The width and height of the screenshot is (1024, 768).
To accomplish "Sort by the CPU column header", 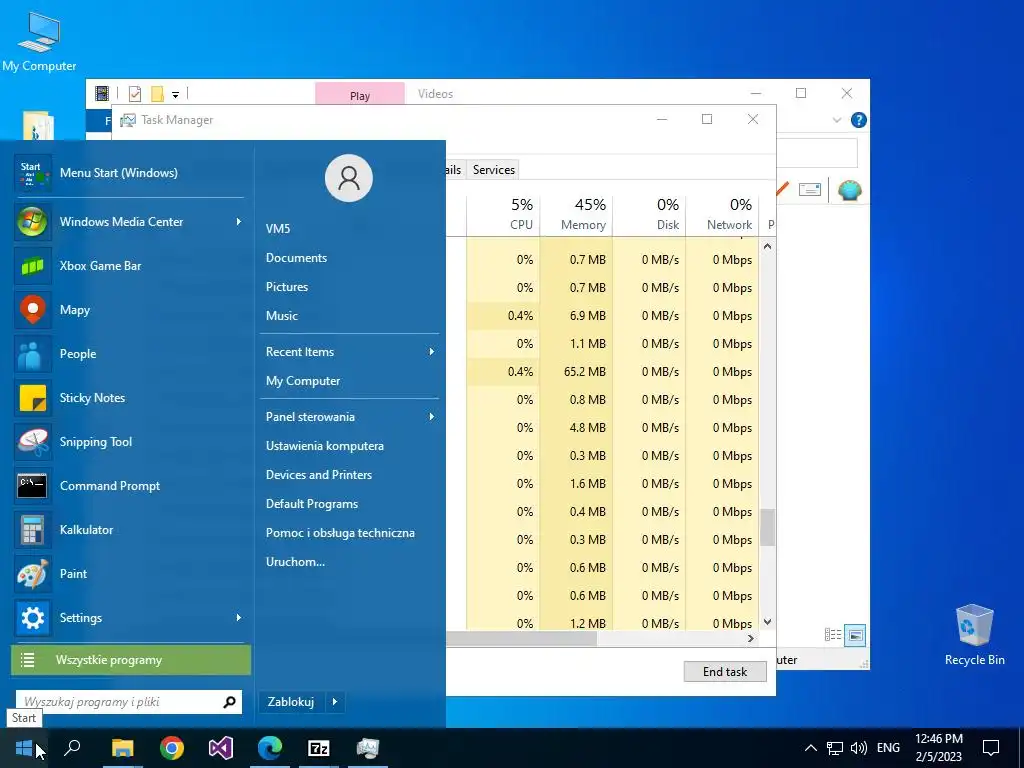I will (x=504, y=214).
